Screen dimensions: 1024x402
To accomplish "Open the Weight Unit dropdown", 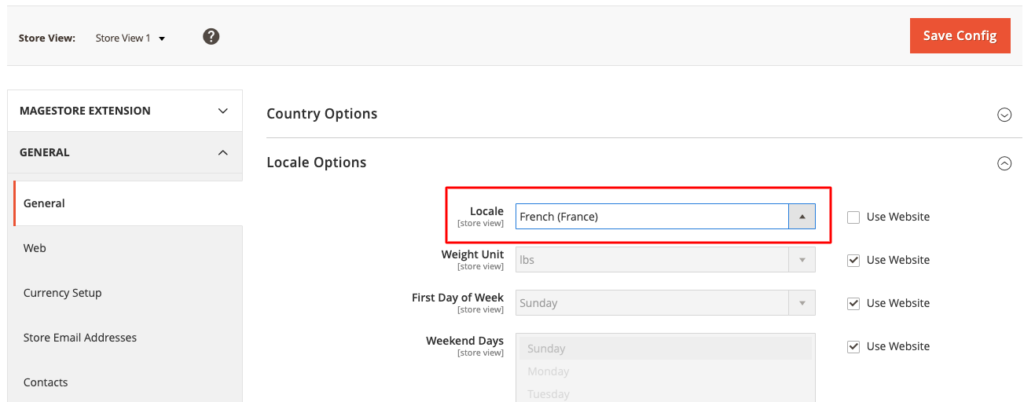I will (x=665, y=260).
